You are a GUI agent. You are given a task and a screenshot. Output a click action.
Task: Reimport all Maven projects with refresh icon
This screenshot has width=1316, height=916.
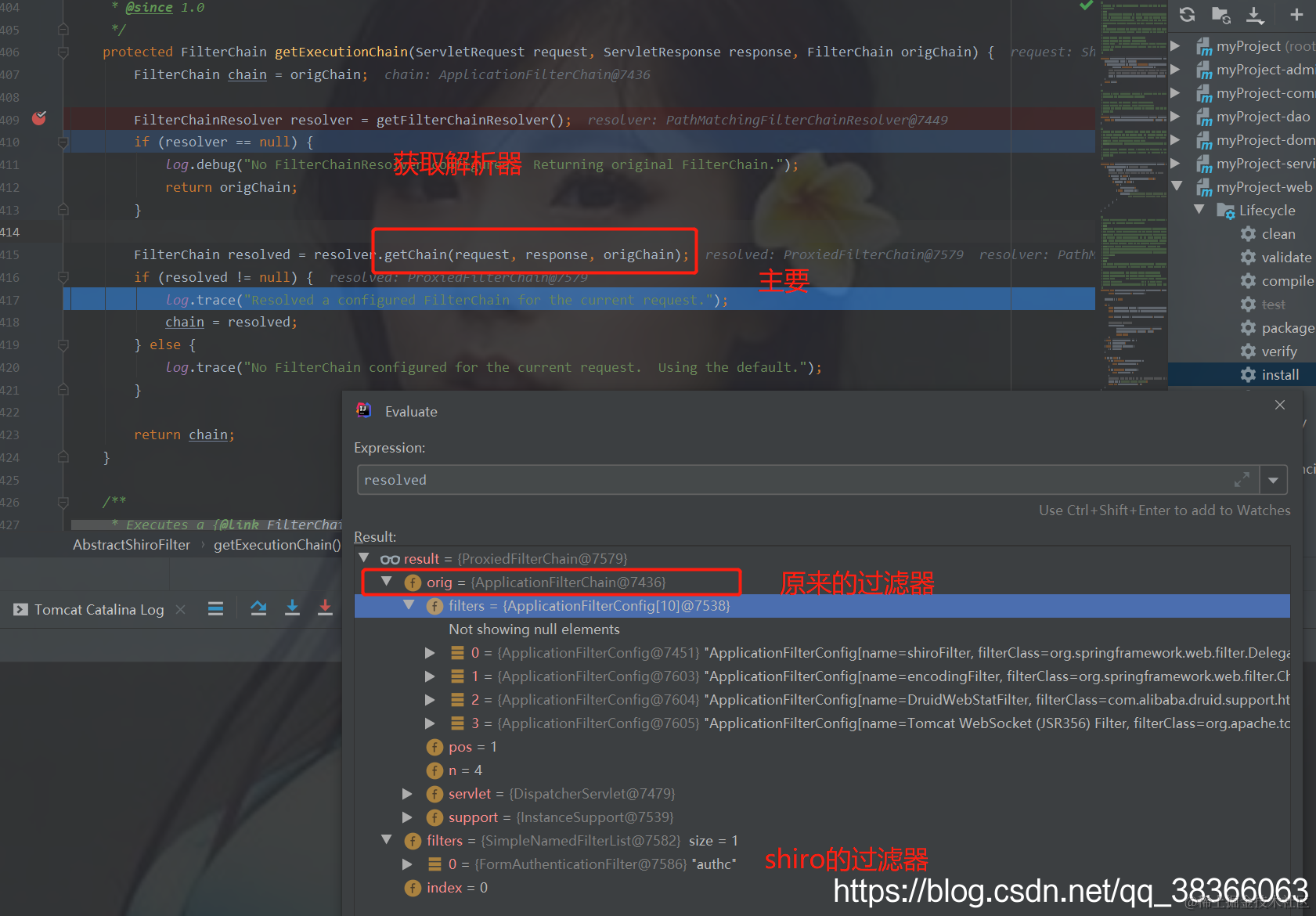pos(1187,14)
